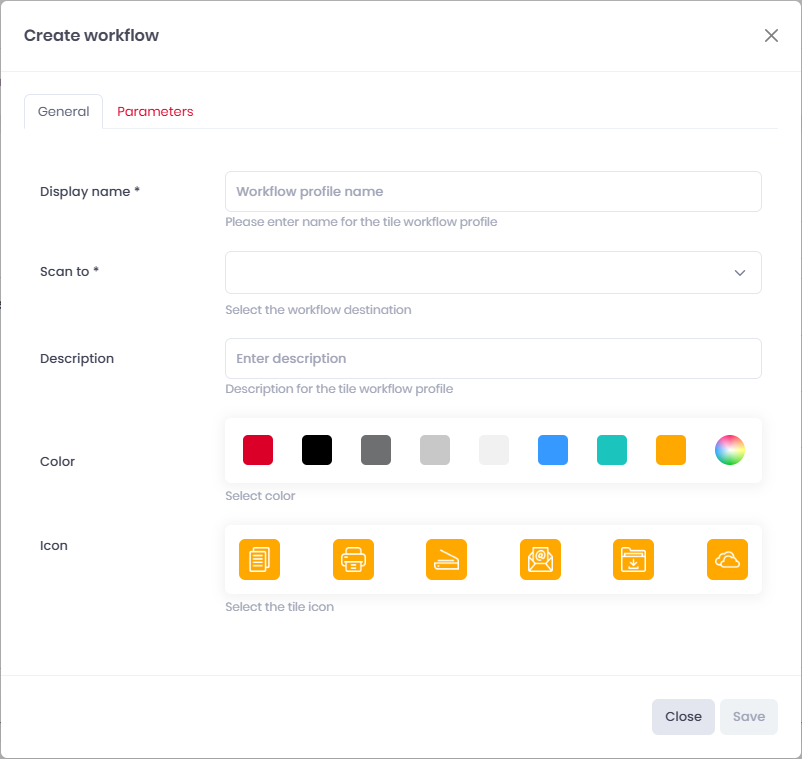Viewport: 802px width, 759px height.
Task: Choose the printer tile icon
Action: point(353,559)
